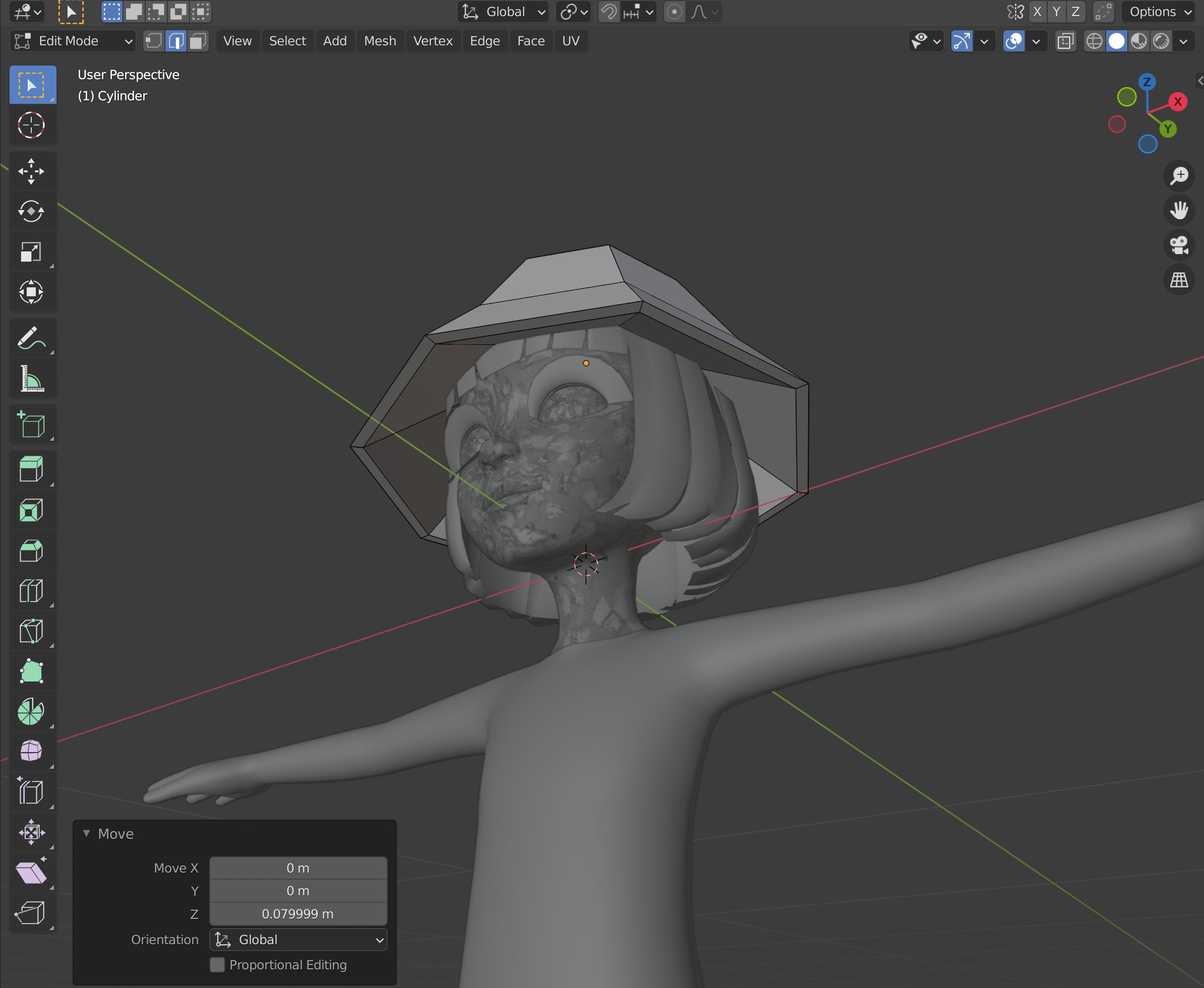Select the Measure tool

tap(32, 379)
